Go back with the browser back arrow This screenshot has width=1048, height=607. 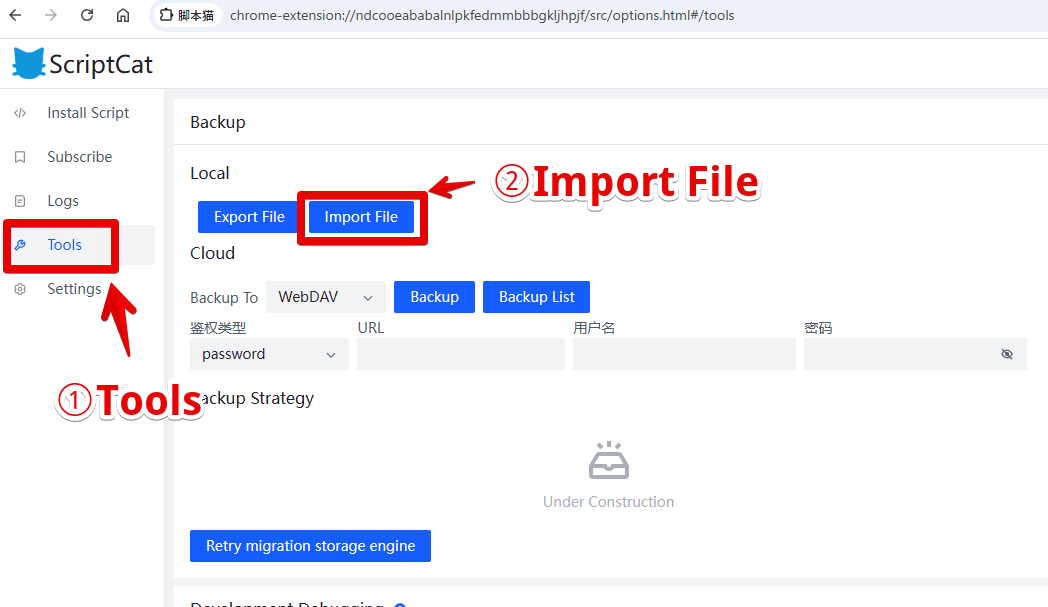tap(15, 15)
